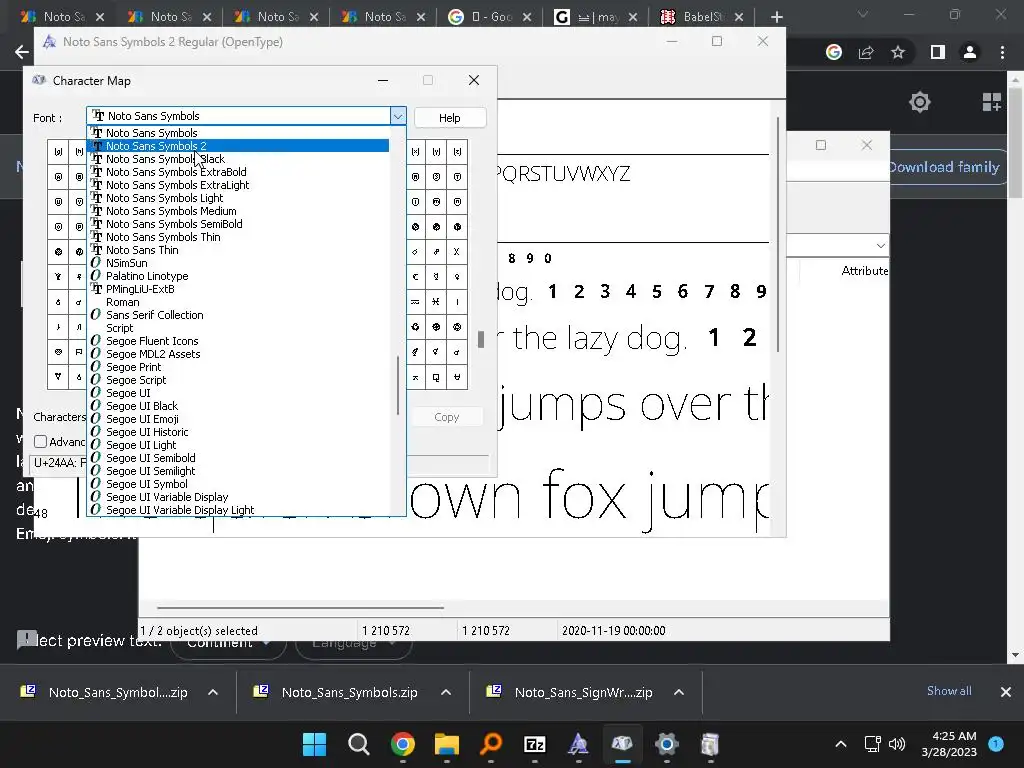Viewport: 1024px width, 768px height.
Task: Pick Segoe UI Black font
Action: click(x=238, y=406)
